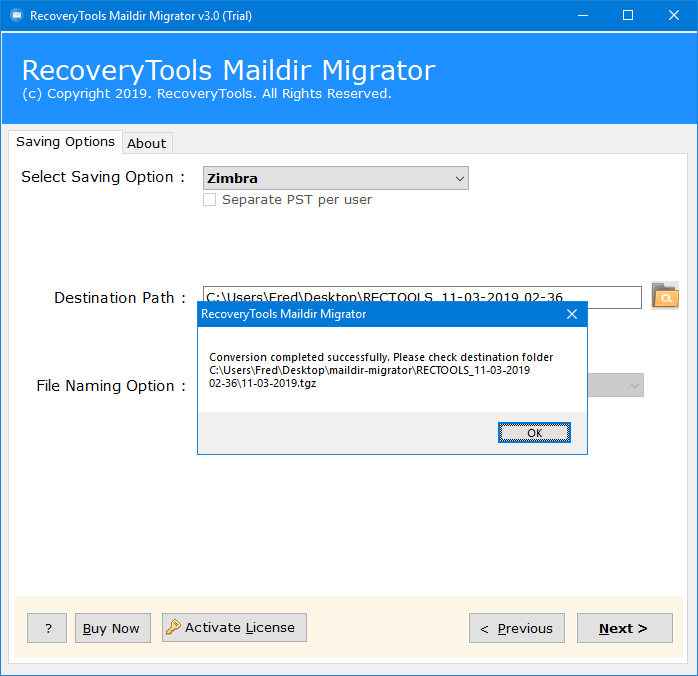698x676 pixels.
Task: Minimize the Maildir Migrator window
Action: 583,16
